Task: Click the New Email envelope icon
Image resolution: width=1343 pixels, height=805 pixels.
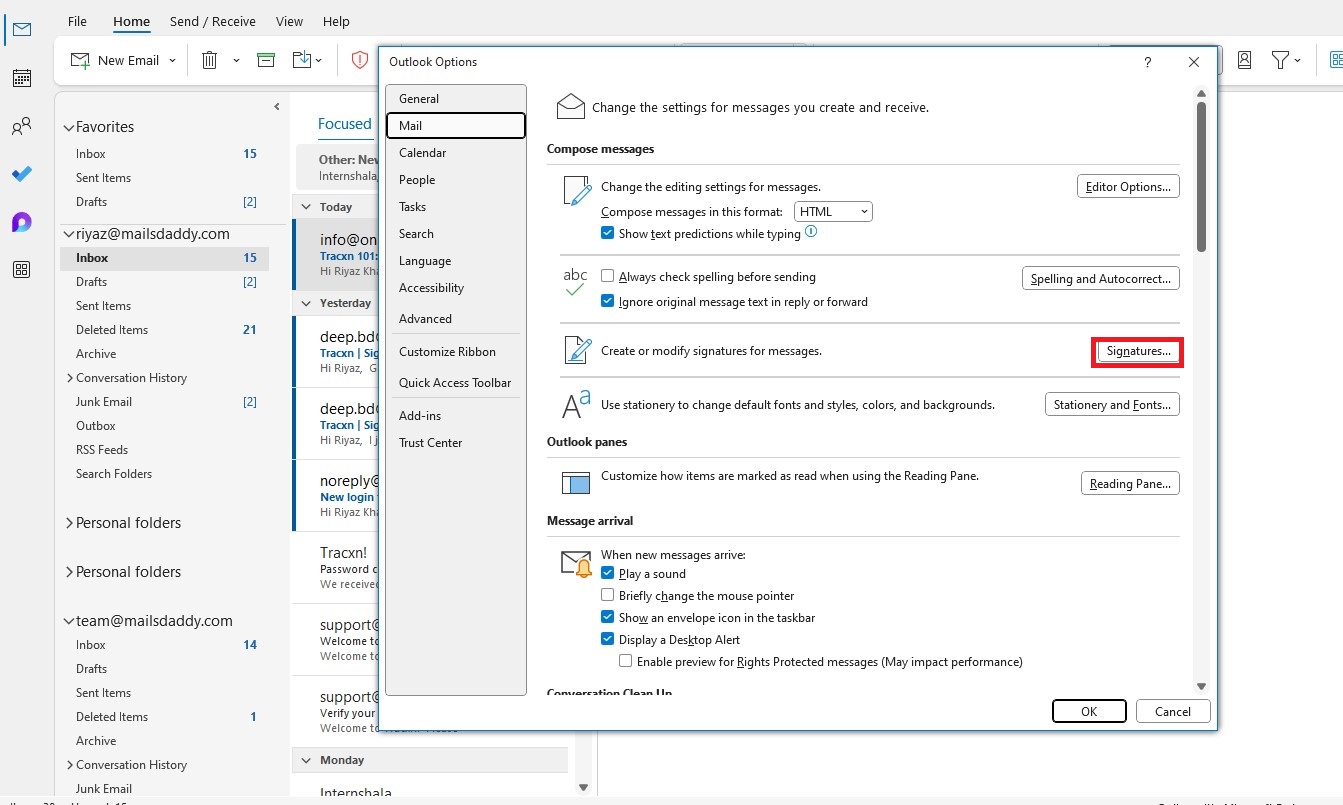Action: (80, 60)
